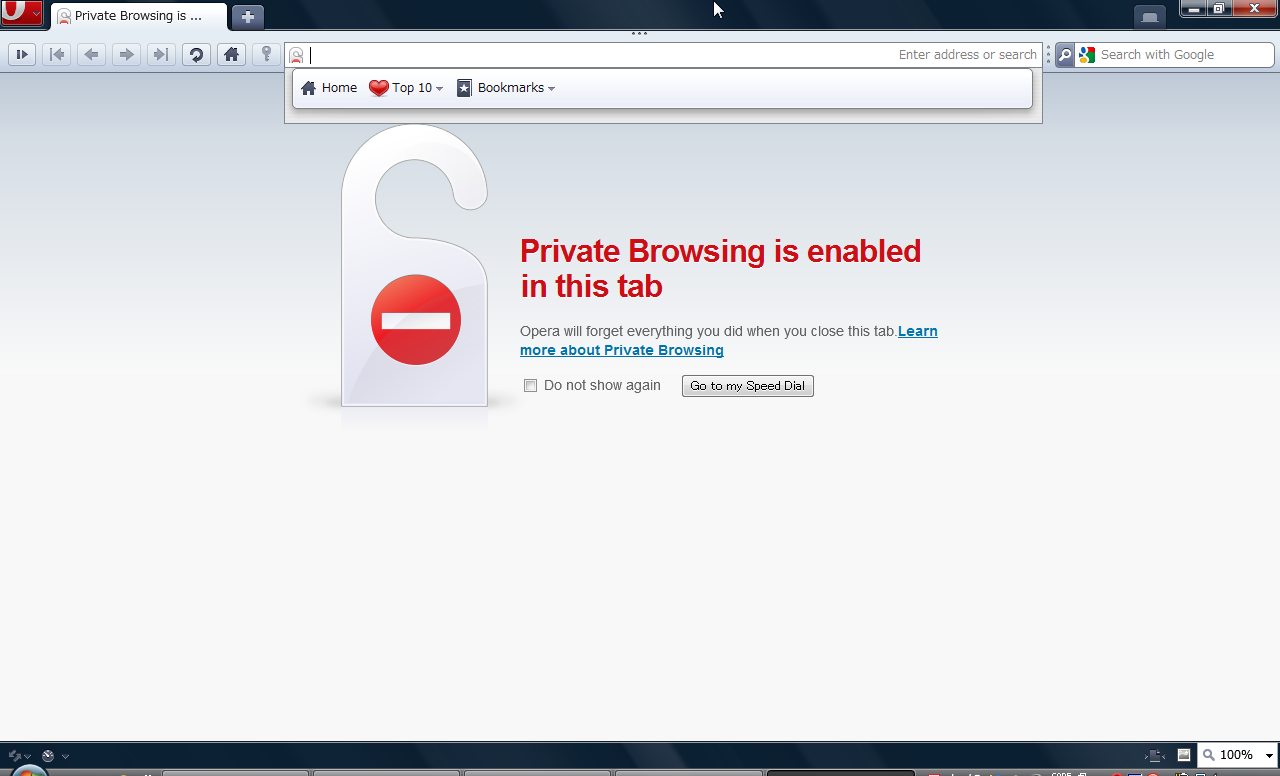Image resolution: width=1280 pixels, height=776 pixels.
Task: Go forward with the right arrow button
Action: pos(126,55)
